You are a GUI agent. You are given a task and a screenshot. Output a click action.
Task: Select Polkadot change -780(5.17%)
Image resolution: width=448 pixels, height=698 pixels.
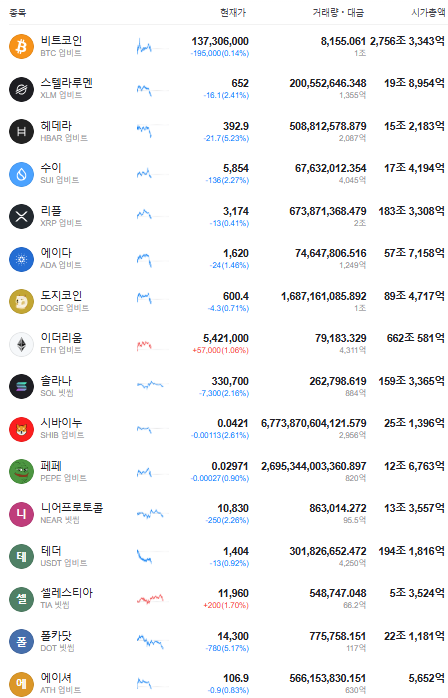(x=227, y=648)
